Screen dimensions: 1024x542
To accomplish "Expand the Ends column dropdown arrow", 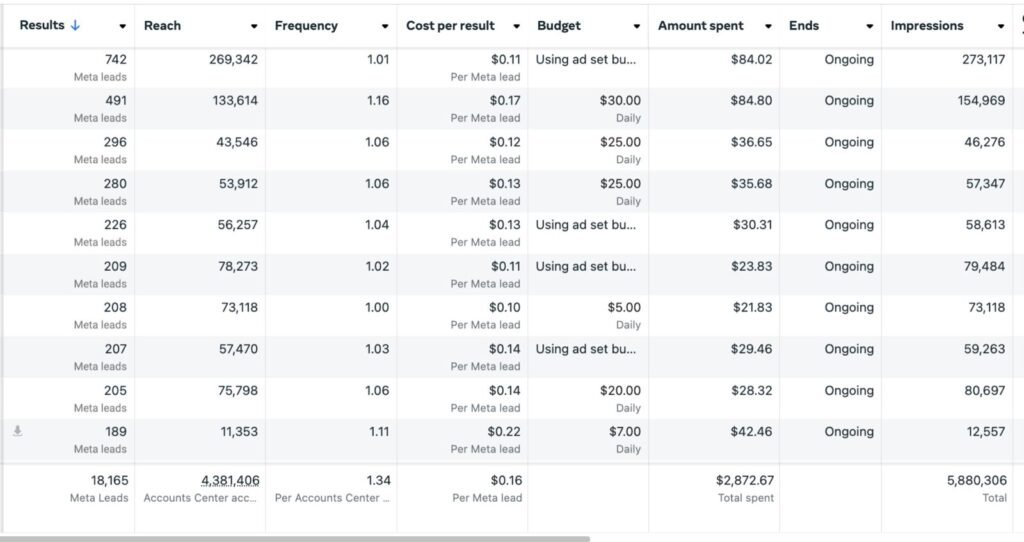I will (x=869, y=27).
